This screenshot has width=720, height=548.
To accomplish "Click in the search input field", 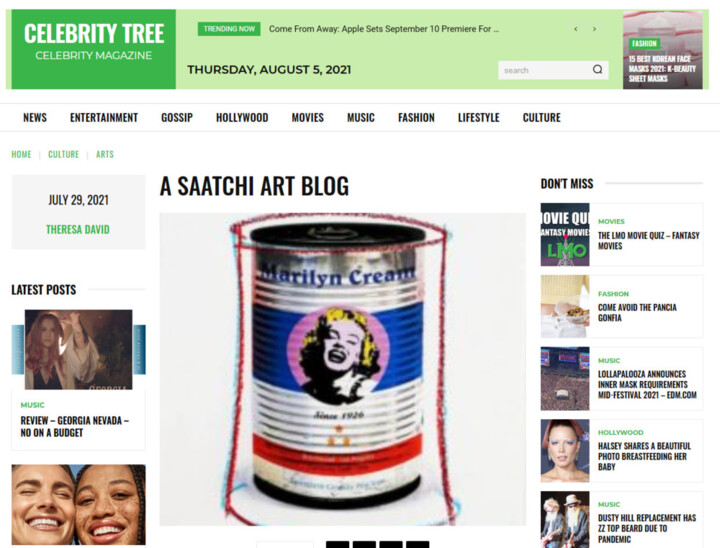I will 544,70.
